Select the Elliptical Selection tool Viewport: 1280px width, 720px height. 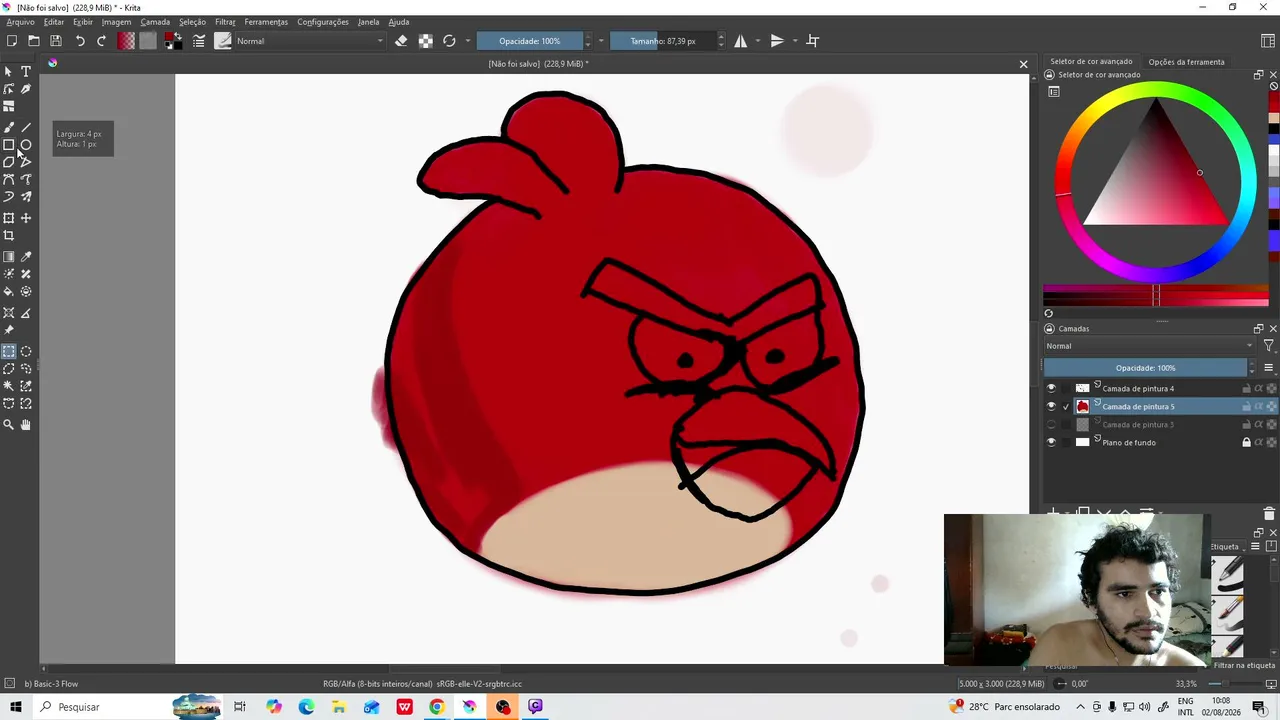coord(26,351)
